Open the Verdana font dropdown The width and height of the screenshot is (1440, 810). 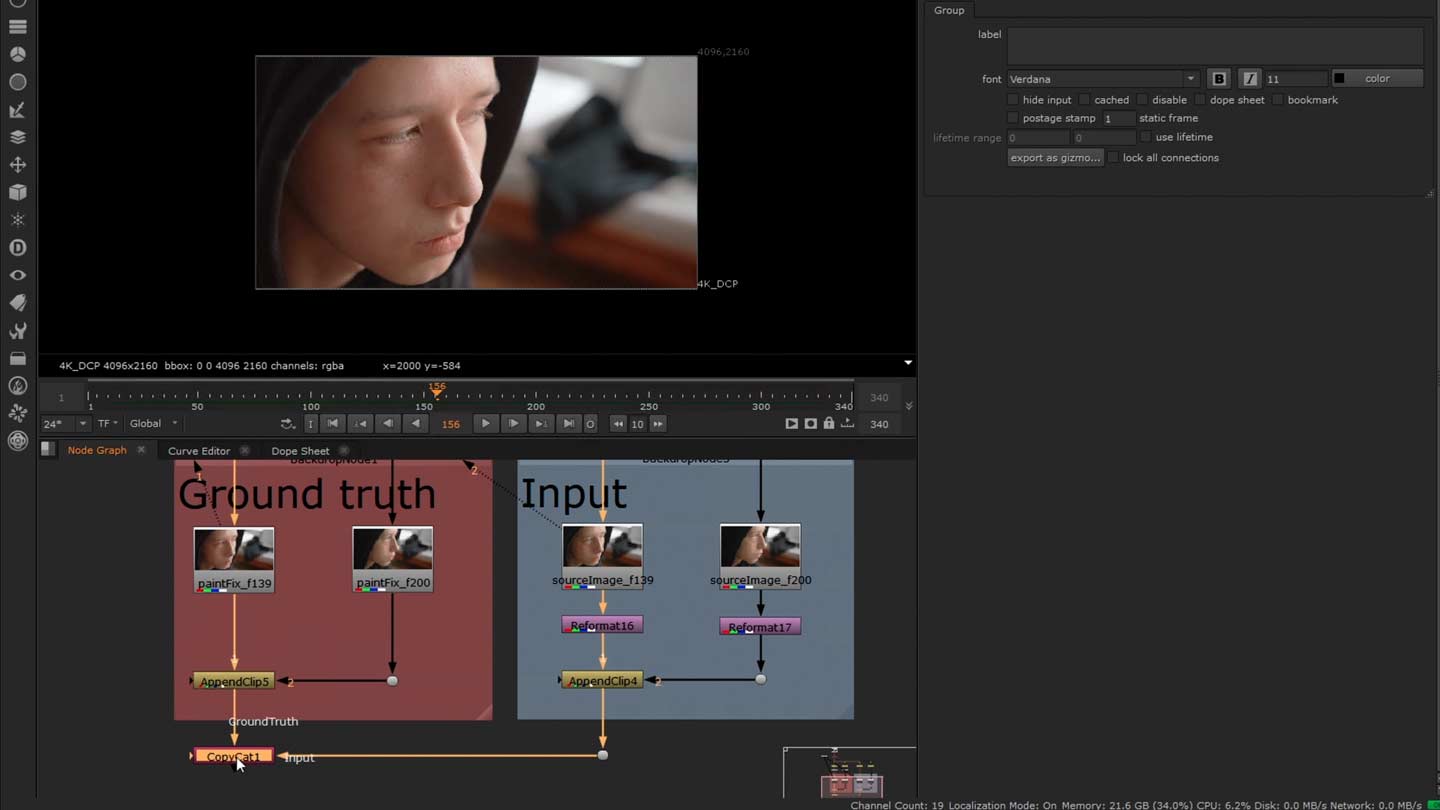pos(1190,78)
